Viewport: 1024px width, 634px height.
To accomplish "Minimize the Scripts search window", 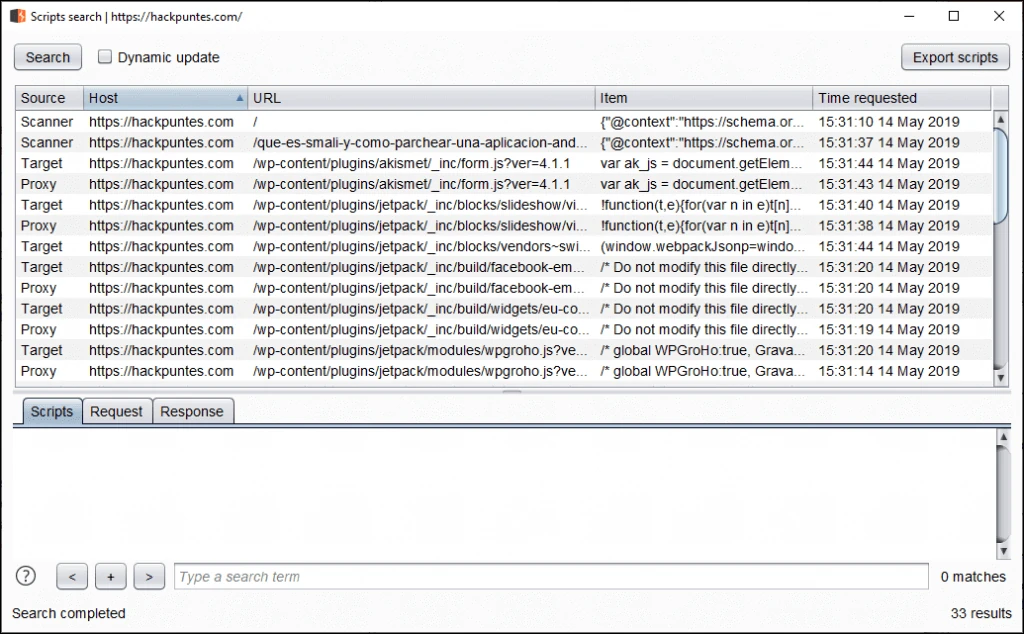I will pos(909,16).
